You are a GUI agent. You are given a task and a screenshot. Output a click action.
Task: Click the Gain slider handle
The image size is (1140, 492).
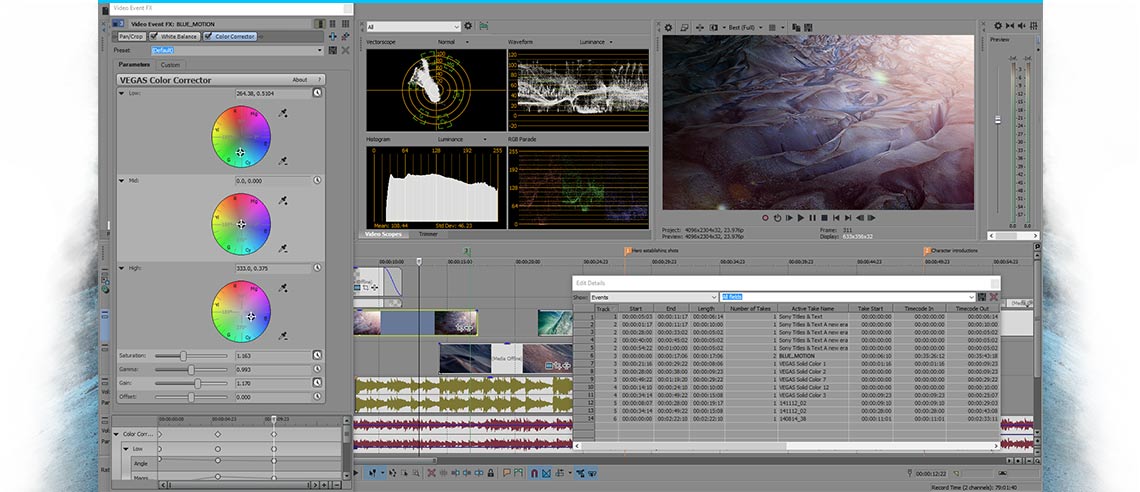198,383
